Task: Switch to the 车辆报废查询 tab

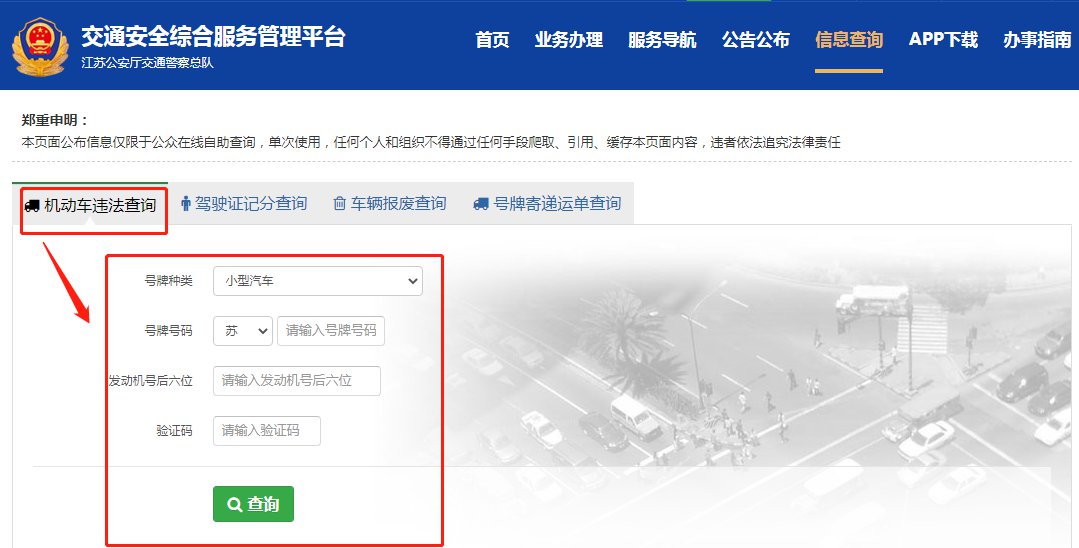Action: [x=389, y=204]
